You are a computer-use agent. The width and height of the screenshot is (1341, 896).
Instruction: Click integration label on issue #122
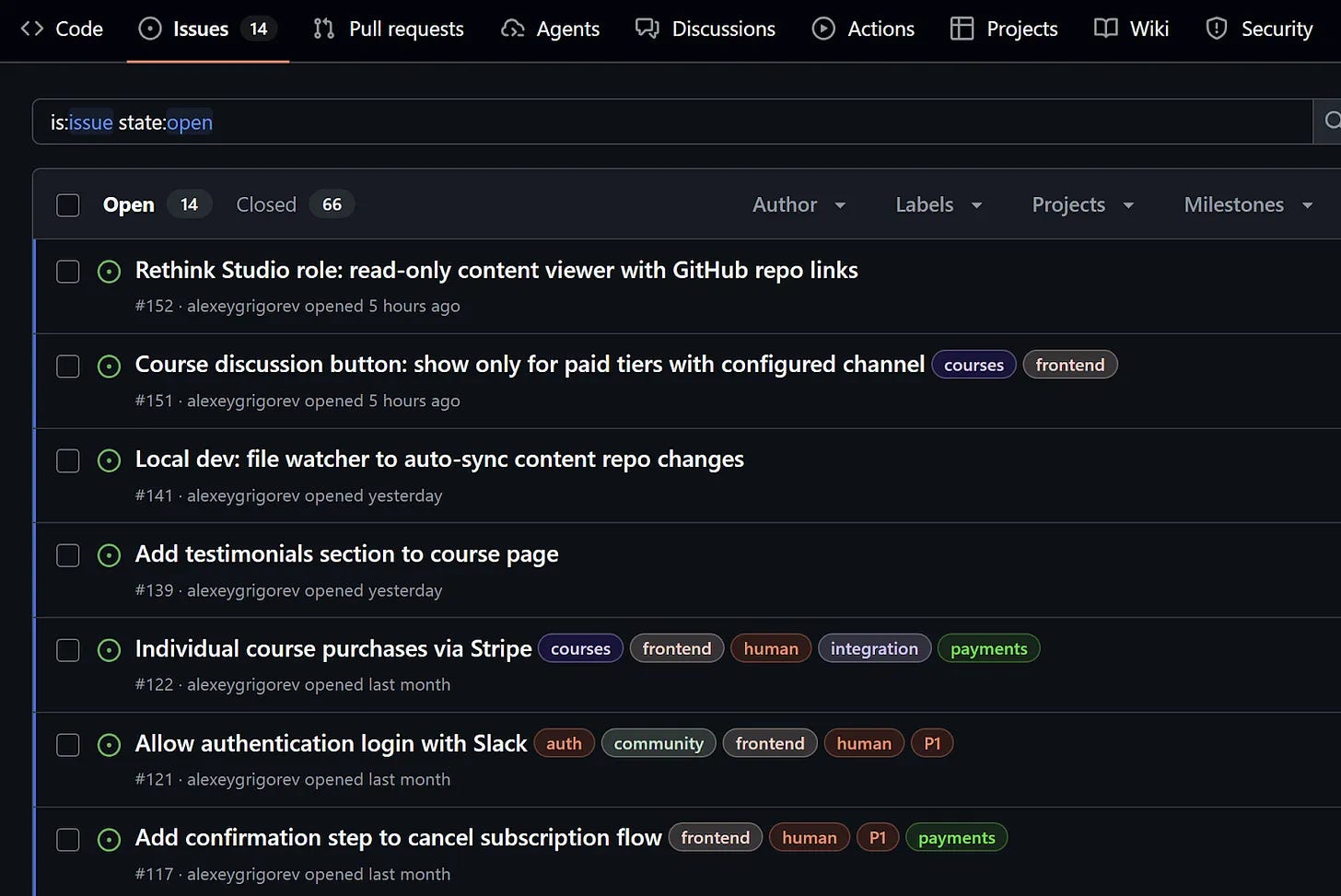pos(874,648)
